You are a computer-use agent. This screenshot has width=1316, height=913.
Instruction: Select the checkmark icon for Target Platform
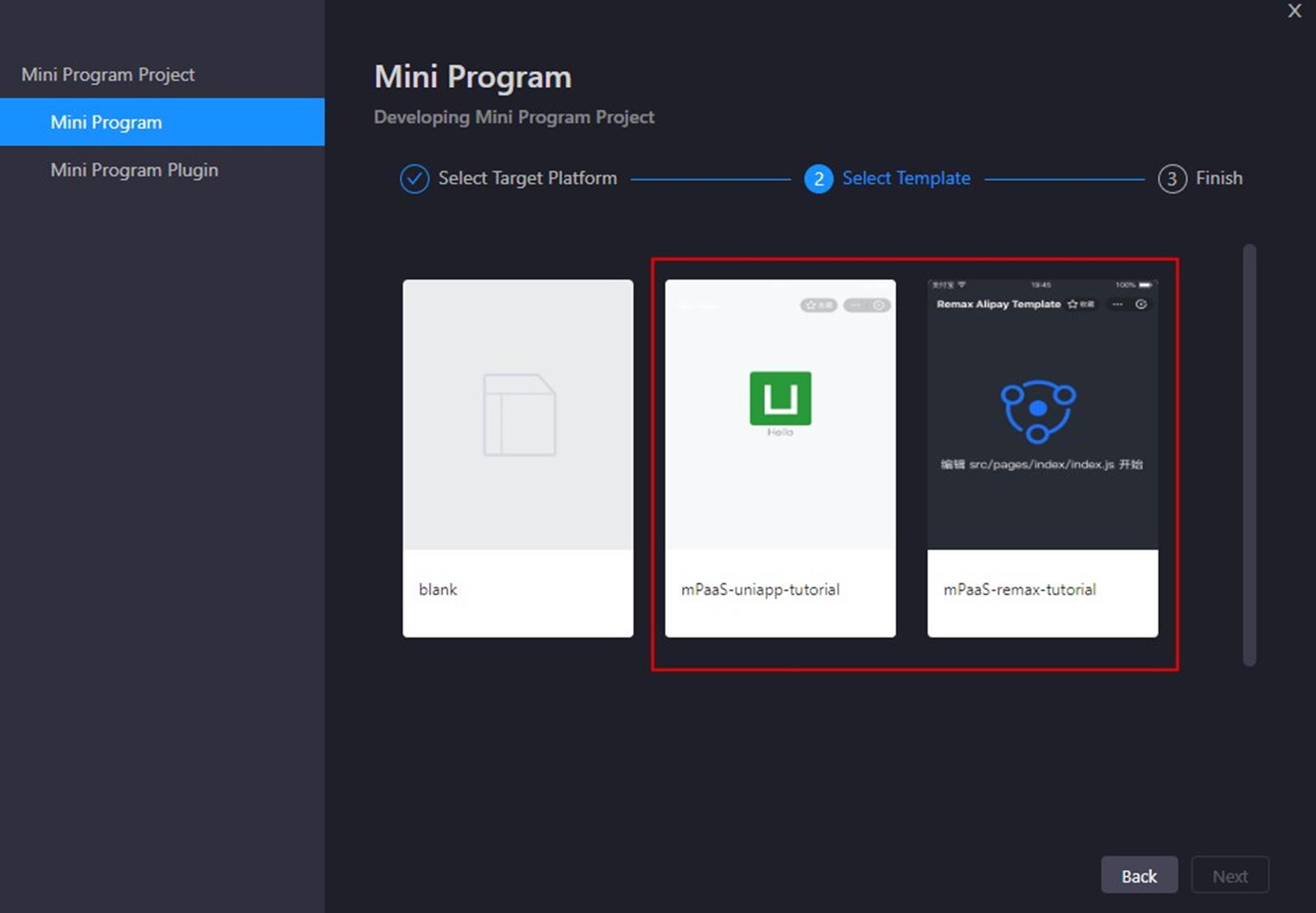pyautogui.click(x=415, y=179)
